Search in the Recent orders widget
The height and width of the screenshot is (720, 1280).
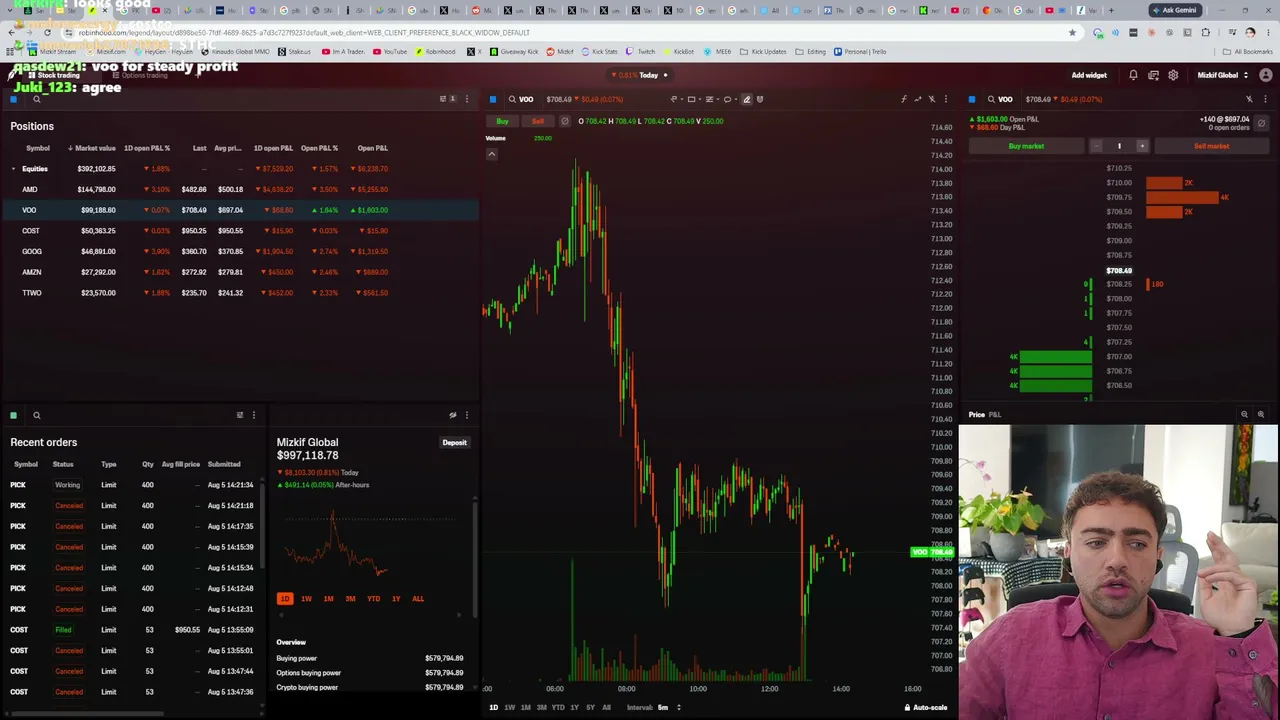tap(36, 415)
